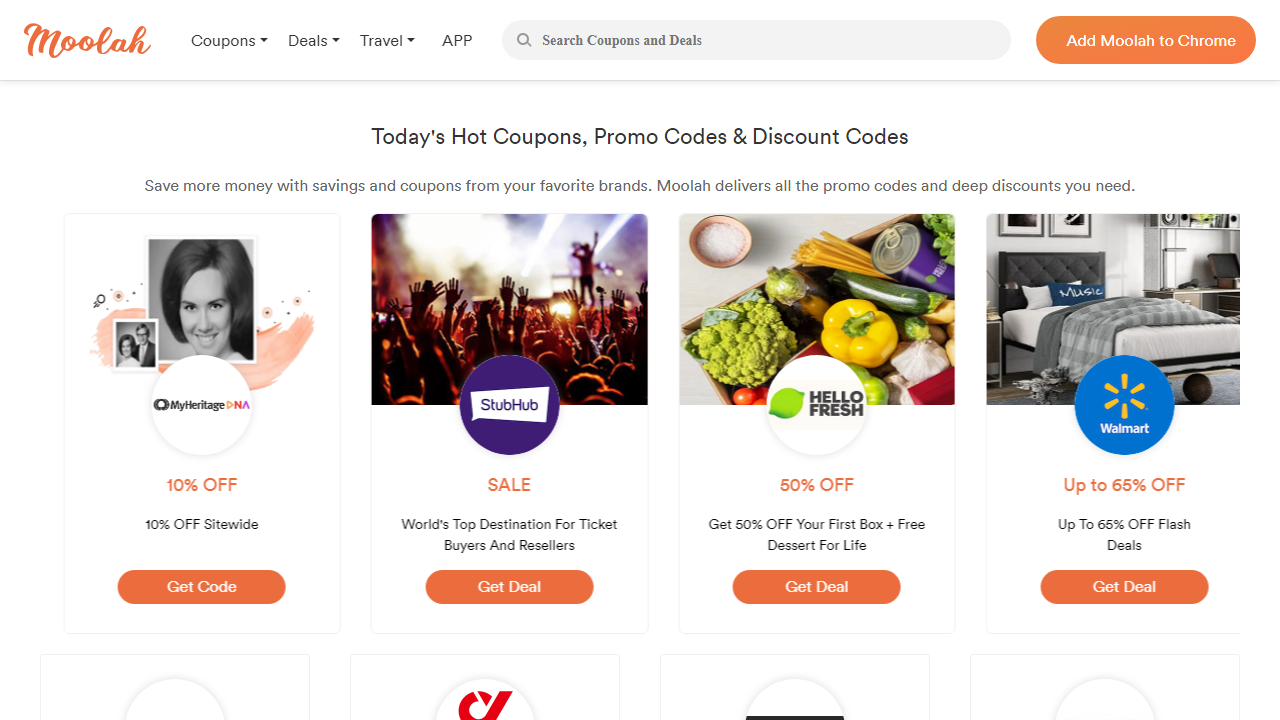Click the search magnifier icon

(x=523, y=41)
